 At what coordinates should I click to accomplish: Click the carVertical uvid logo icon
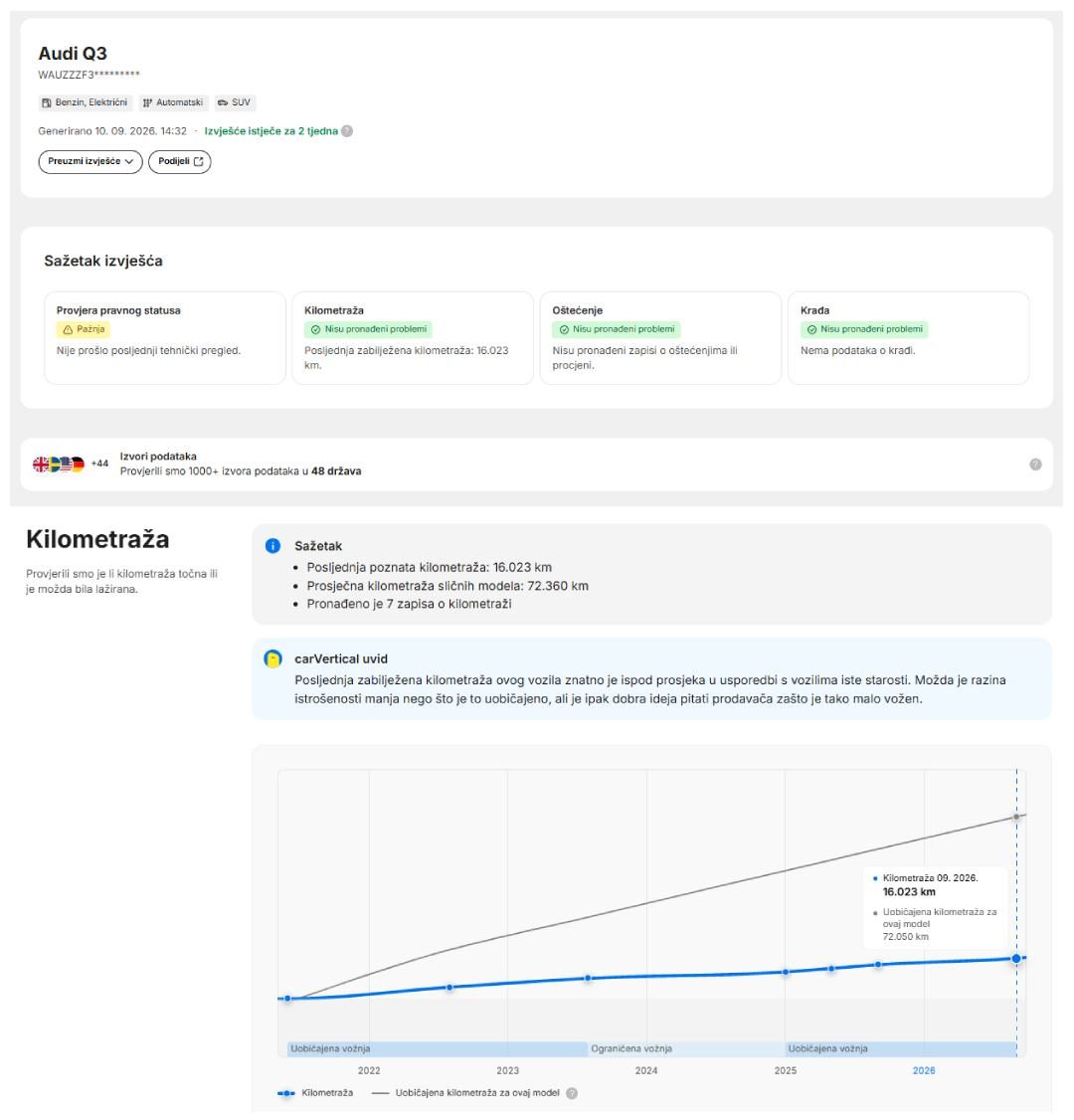[272, 659]
